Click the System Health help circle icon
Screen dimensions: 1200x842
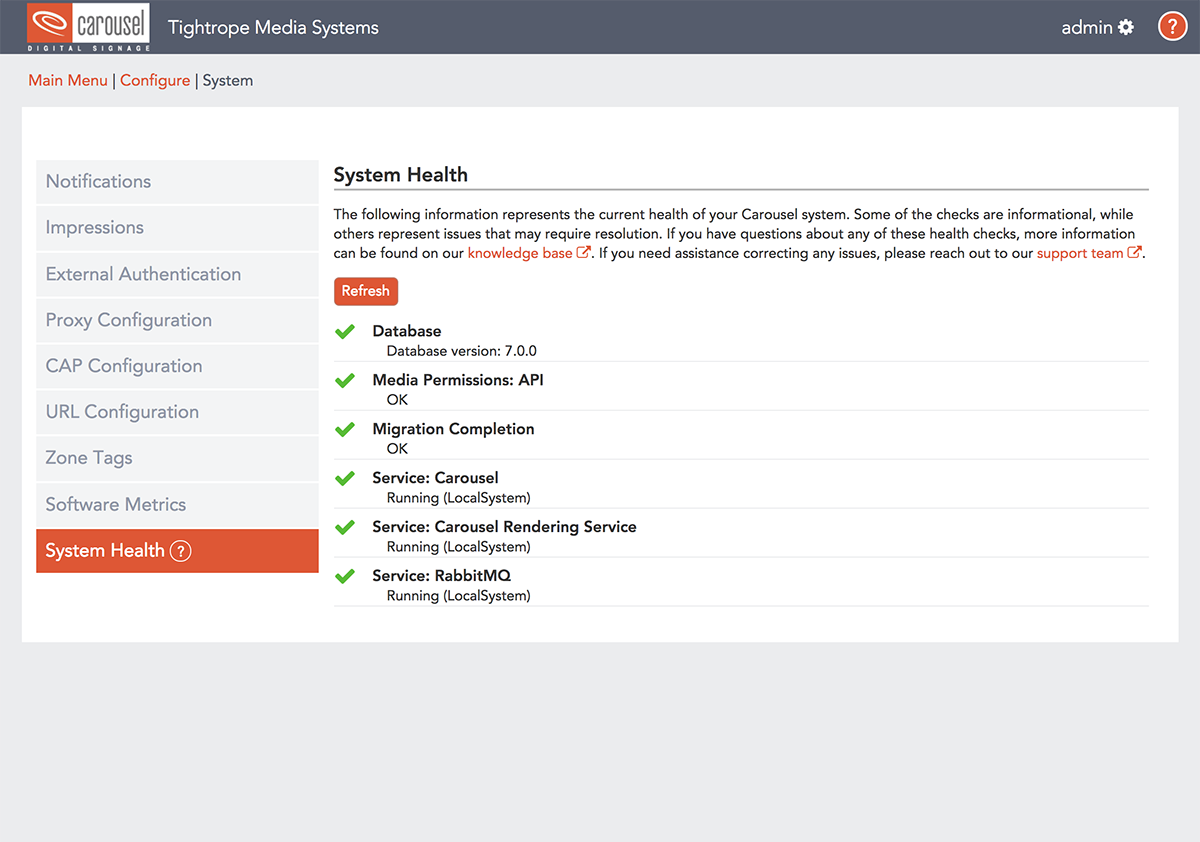(180, 550)
